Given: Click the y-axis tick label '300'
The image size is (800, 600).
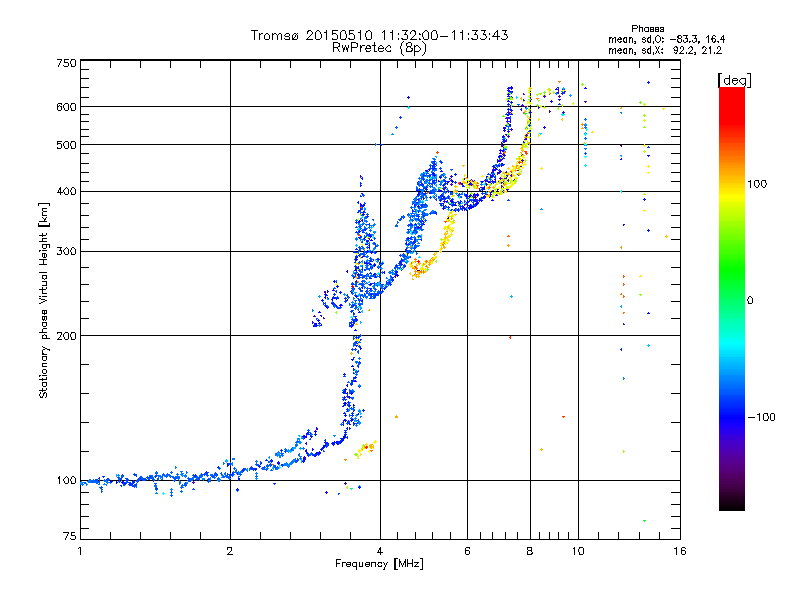Looking at the screenshot, I should pos(67,252).
